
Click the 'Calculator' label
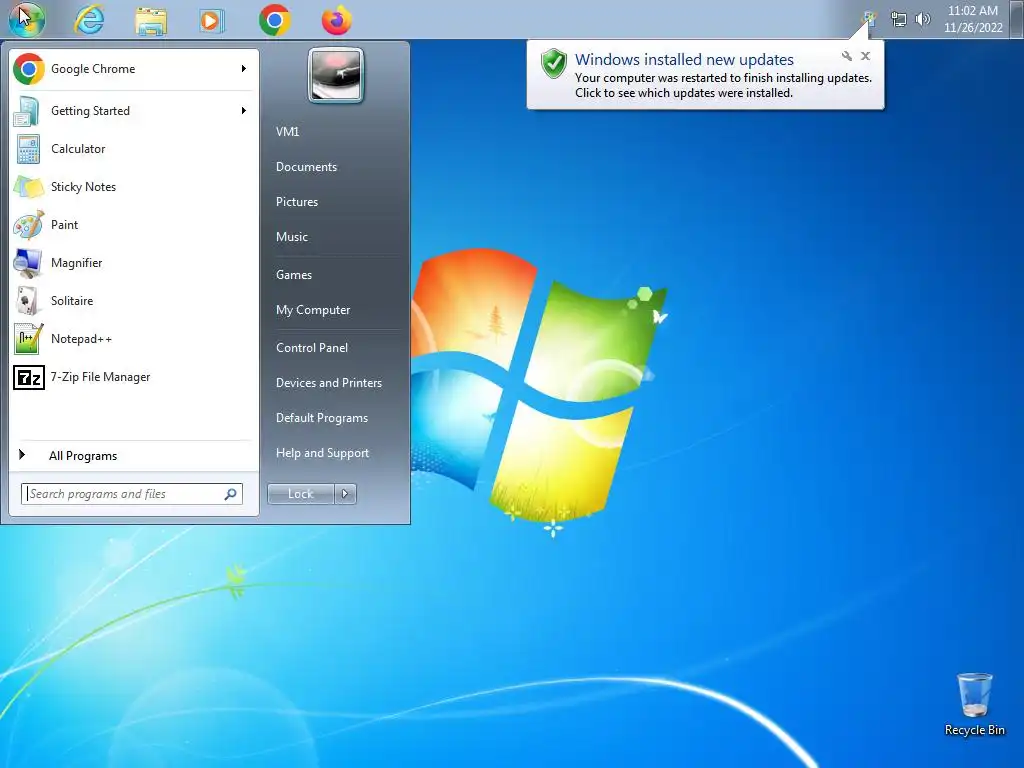pos(78,149)
